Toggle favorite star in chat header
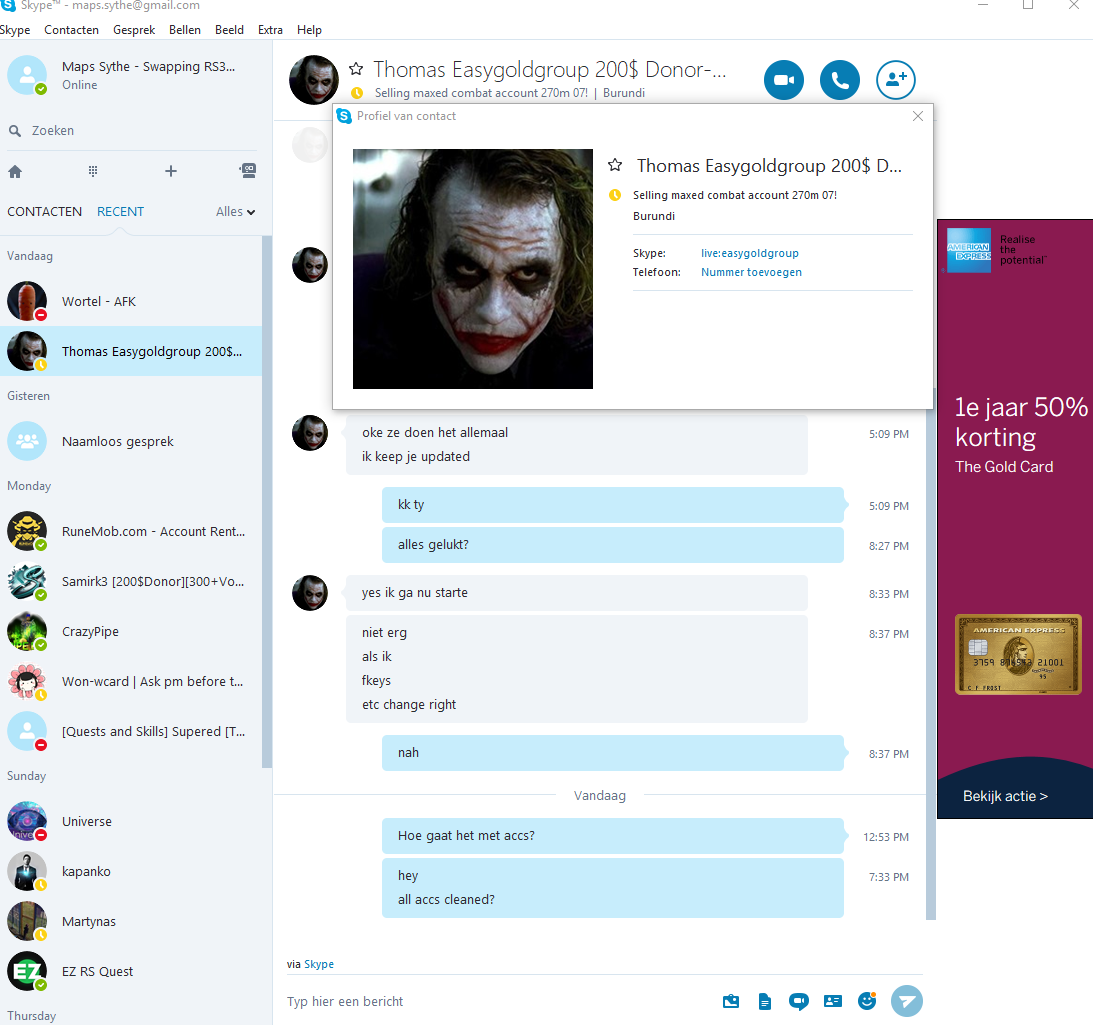Viewport: 1093px width, 1025px height. (x=356, y=69)
